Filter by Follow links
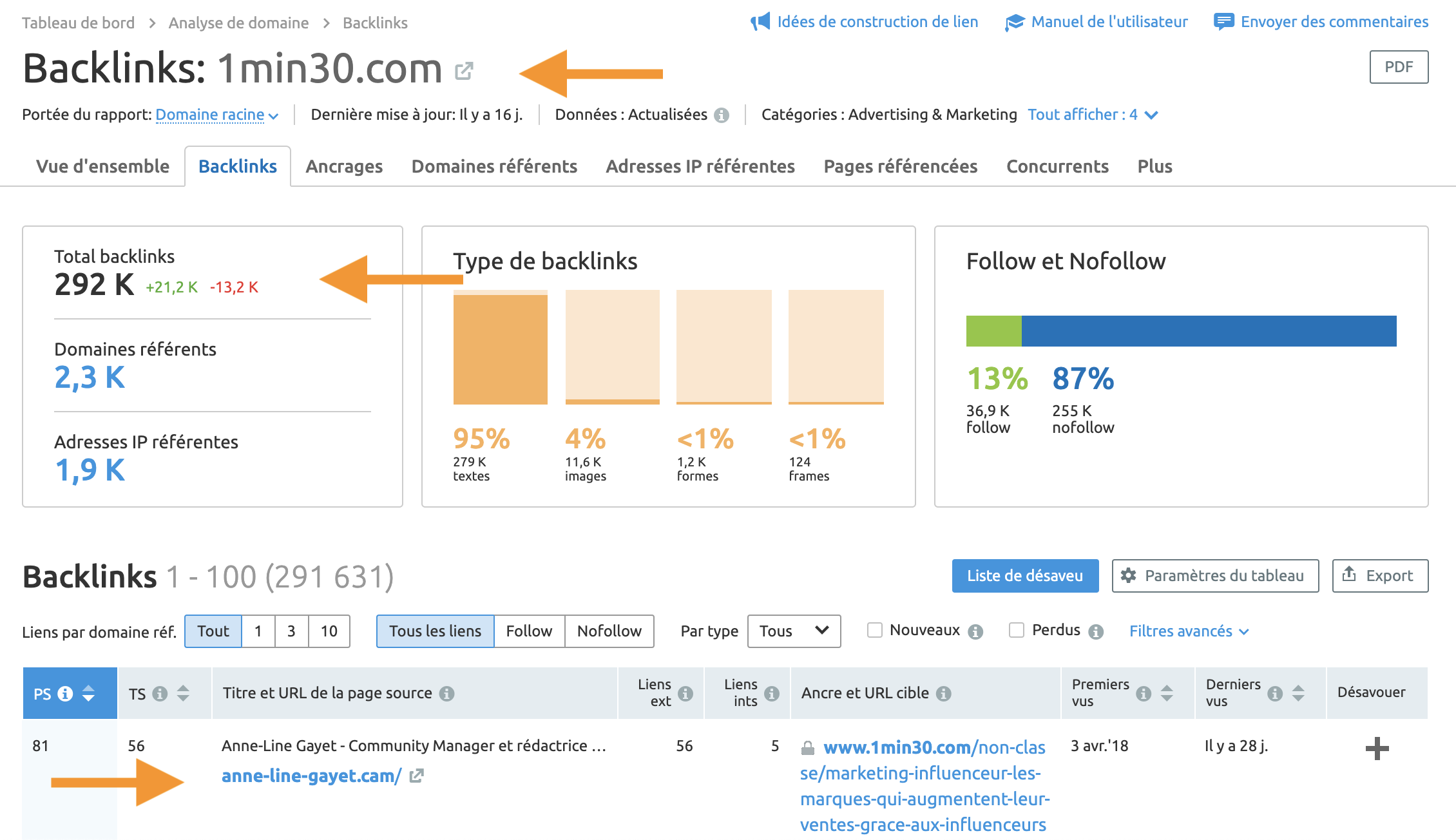1456x840 pixels. (x=530, y=631)
